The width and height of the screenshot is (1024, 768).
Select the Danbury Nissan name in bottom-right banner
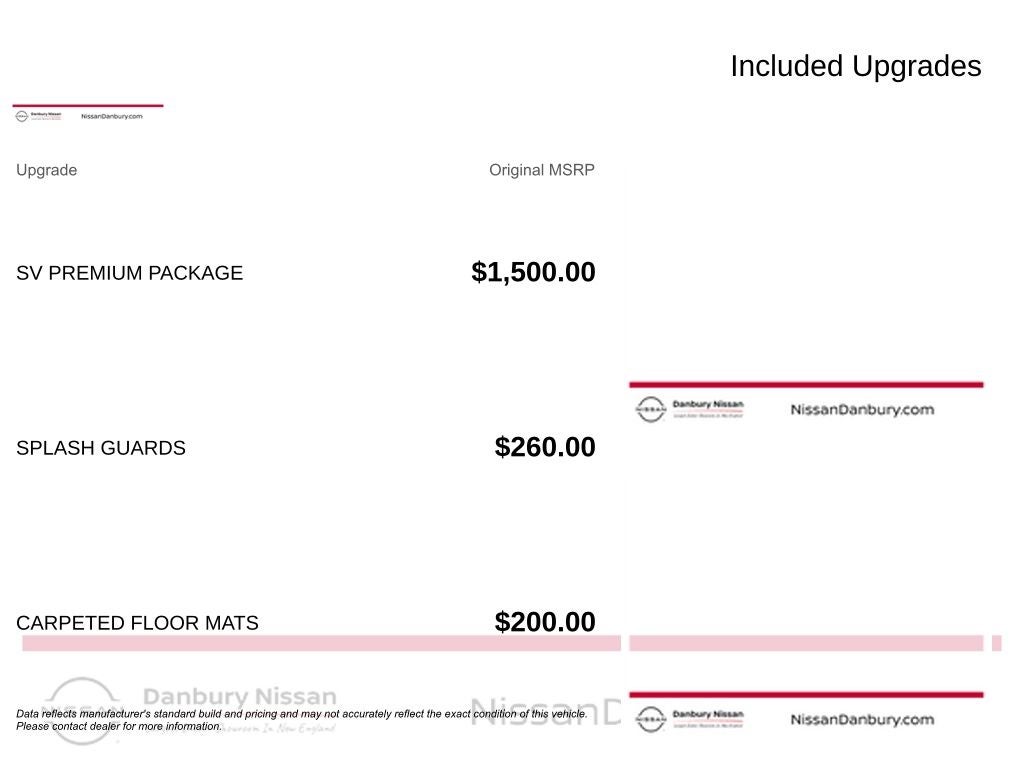[708, 715]
